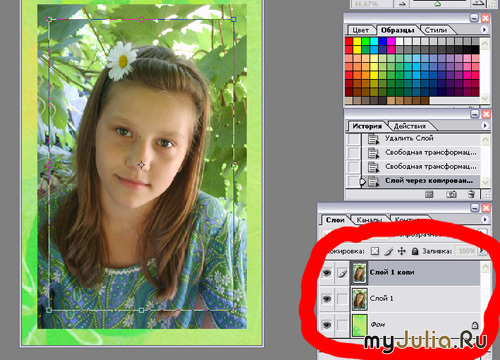Image resolution: width=500 pixels, height=360 pixels.
Task: Open the History panel flyout menu arrow
Action: 485,126
